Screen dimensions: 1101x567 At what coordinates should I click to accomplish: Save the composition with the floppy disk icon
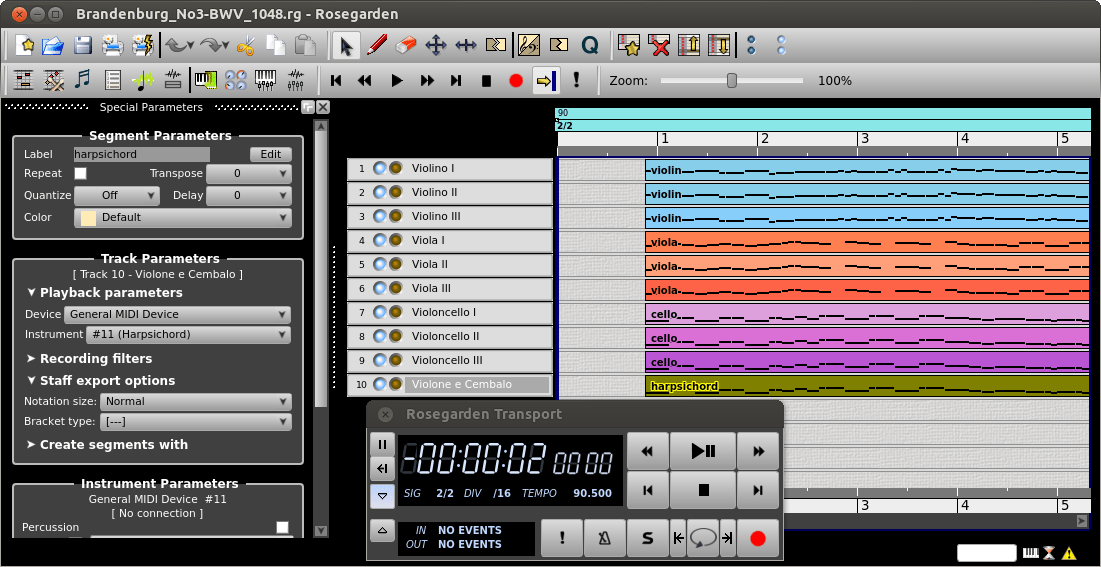click(84, 46)
